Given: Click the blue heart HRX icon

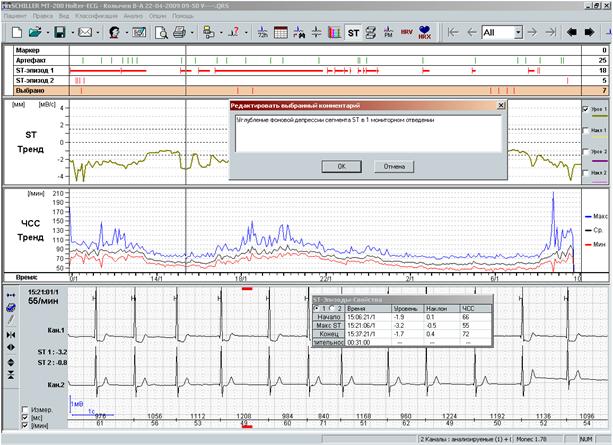Looking at the screenshot, I should coord(424,32).
